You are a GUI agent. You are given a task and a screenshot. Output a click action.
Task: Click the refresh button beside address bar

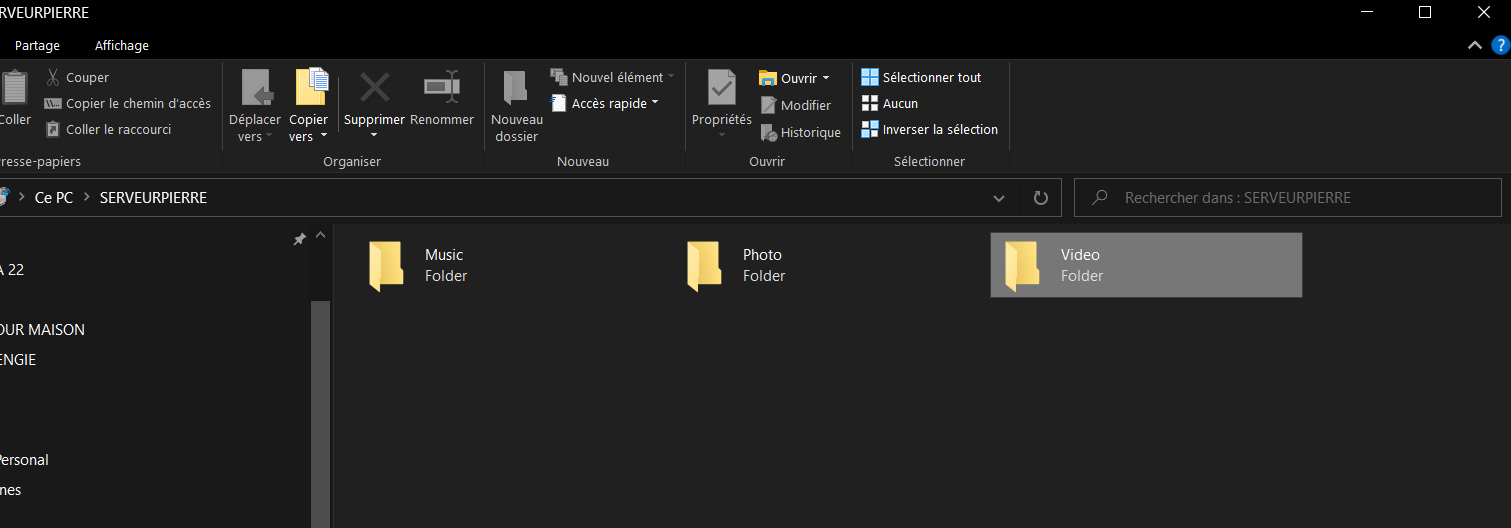click(x=1040, y=198)
